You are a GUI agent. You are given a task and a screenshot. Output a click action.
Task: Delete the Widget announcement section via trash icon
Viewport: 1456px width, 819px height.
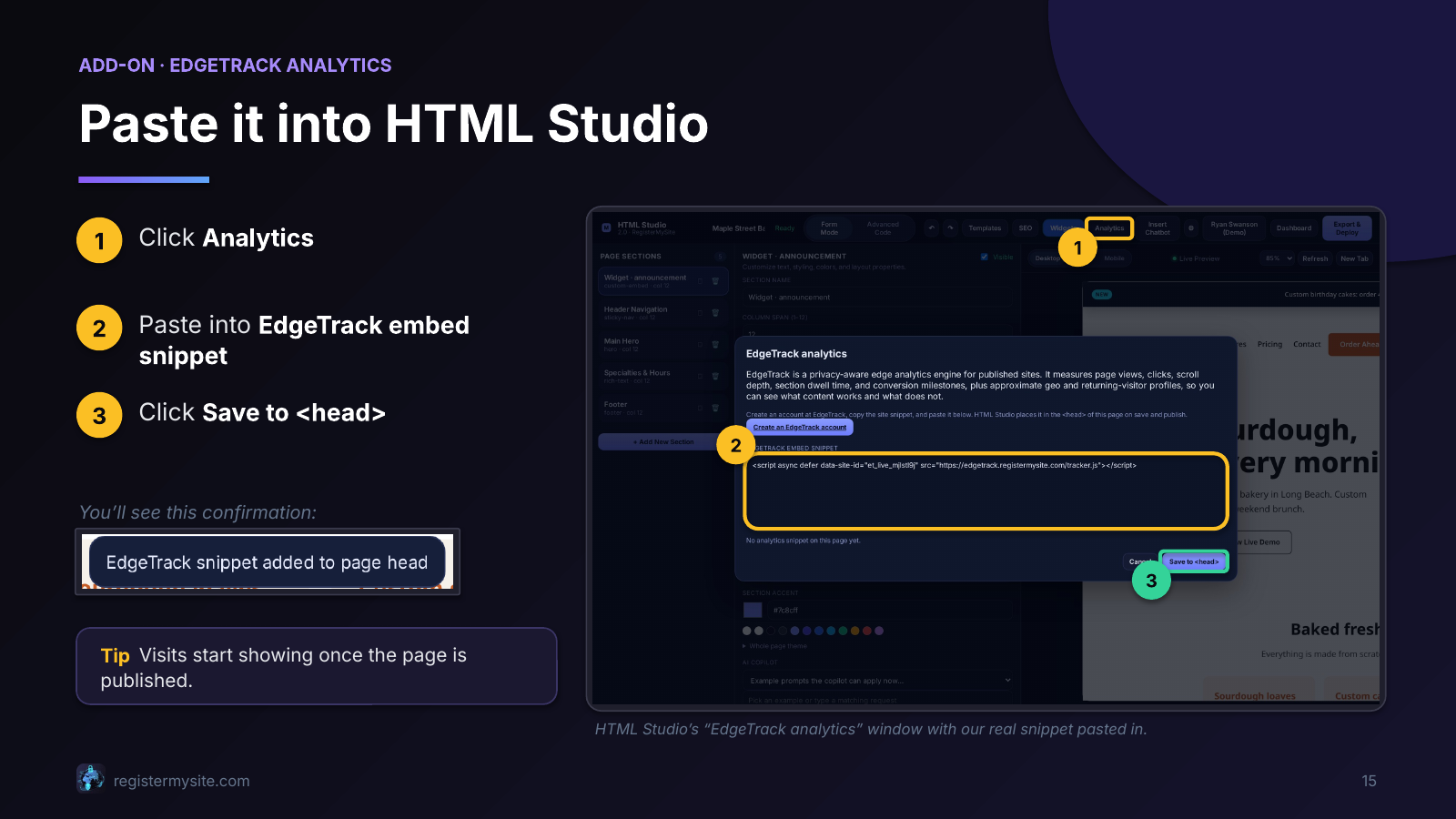coord(715,281)
